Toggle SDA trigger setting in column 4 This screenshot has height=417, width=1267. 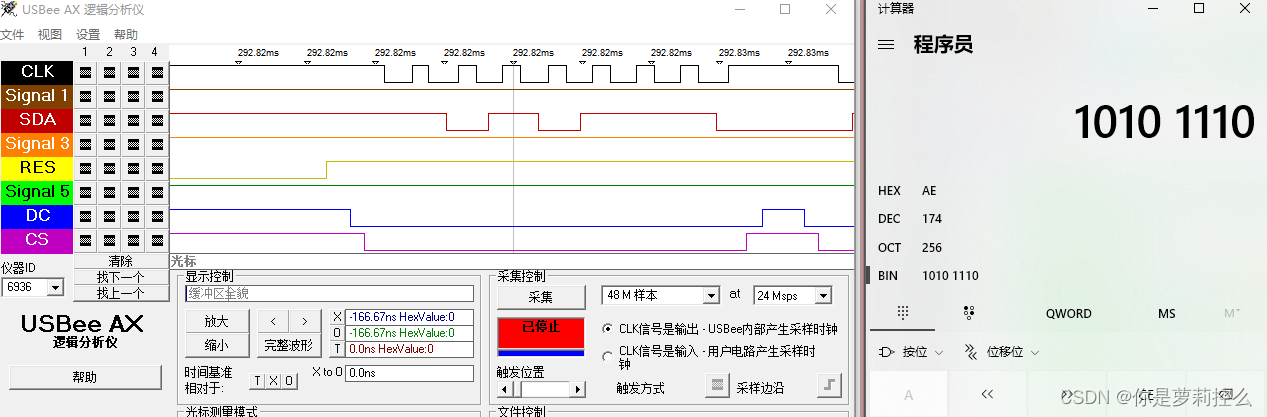coord(157,120)
